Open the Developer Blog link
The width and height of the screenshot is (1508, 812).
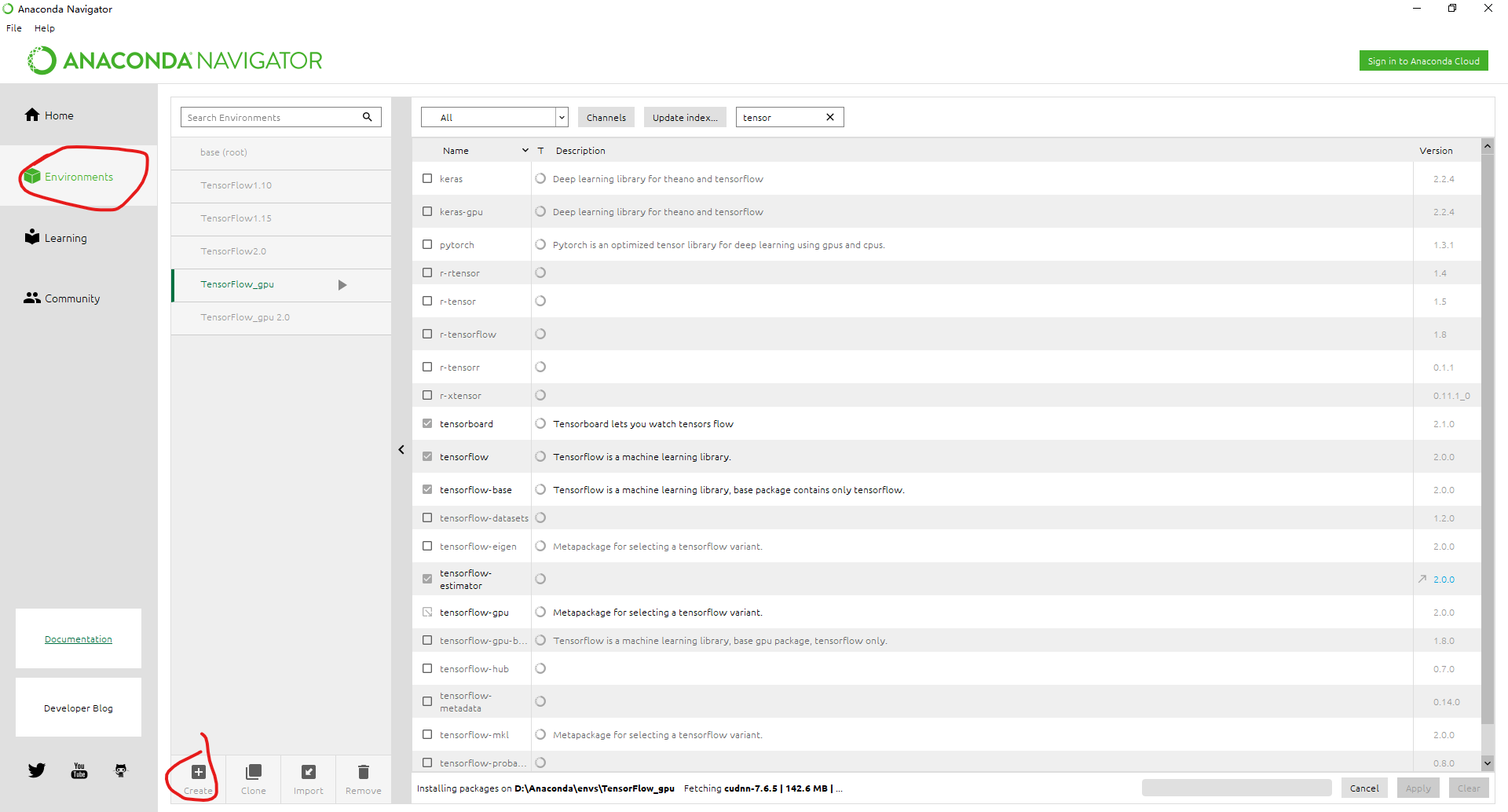pyautogui.click(x=79, y=708)
